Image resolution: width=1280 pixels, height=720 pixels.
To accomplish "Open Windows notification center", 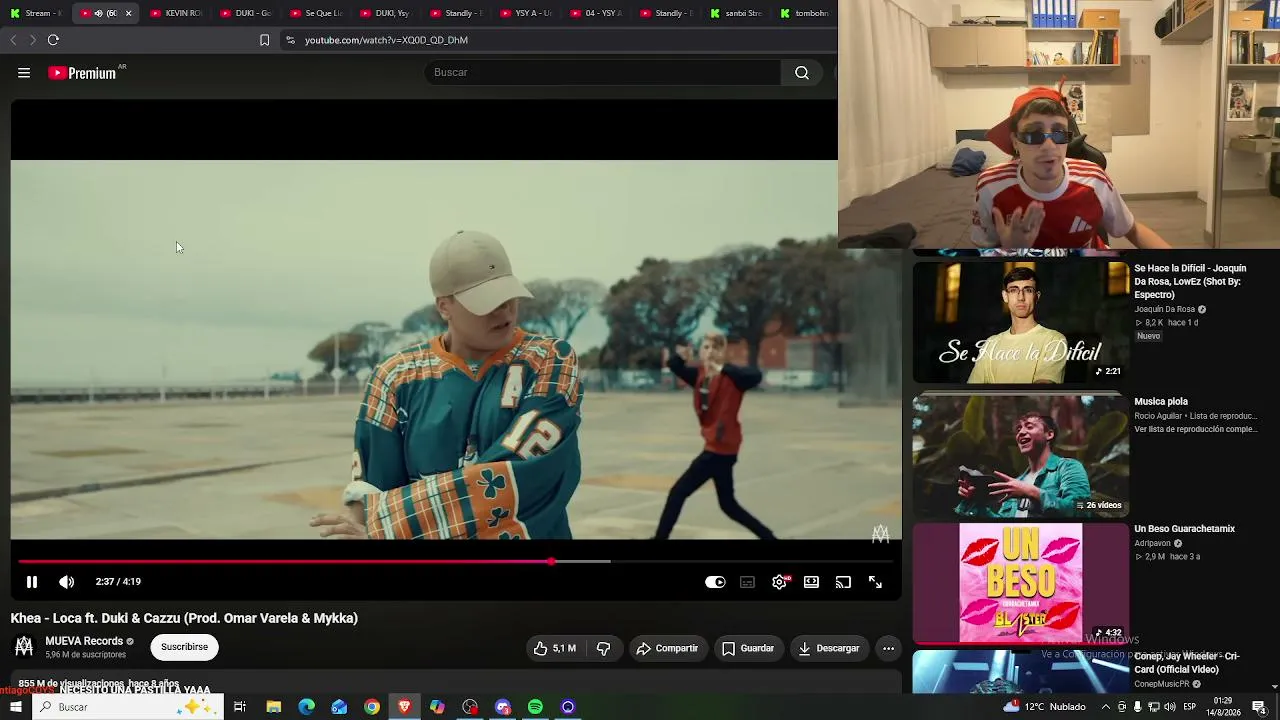I will click(x=1259, y=707).
